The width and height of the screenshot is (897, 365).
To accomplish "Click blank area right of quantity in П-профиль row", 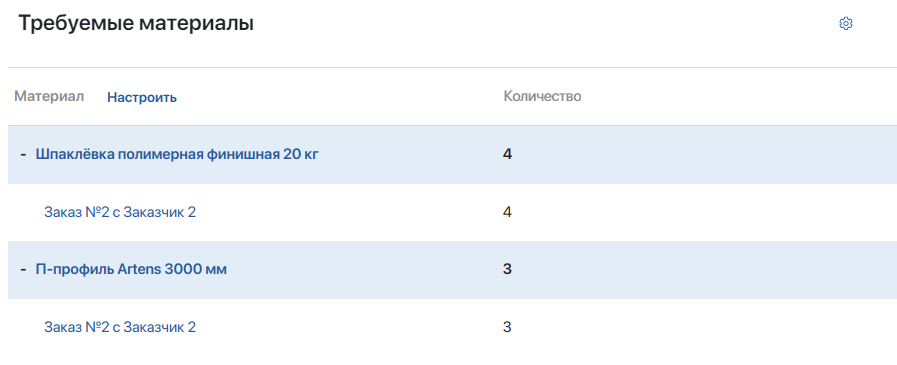I will pos(704,269).
